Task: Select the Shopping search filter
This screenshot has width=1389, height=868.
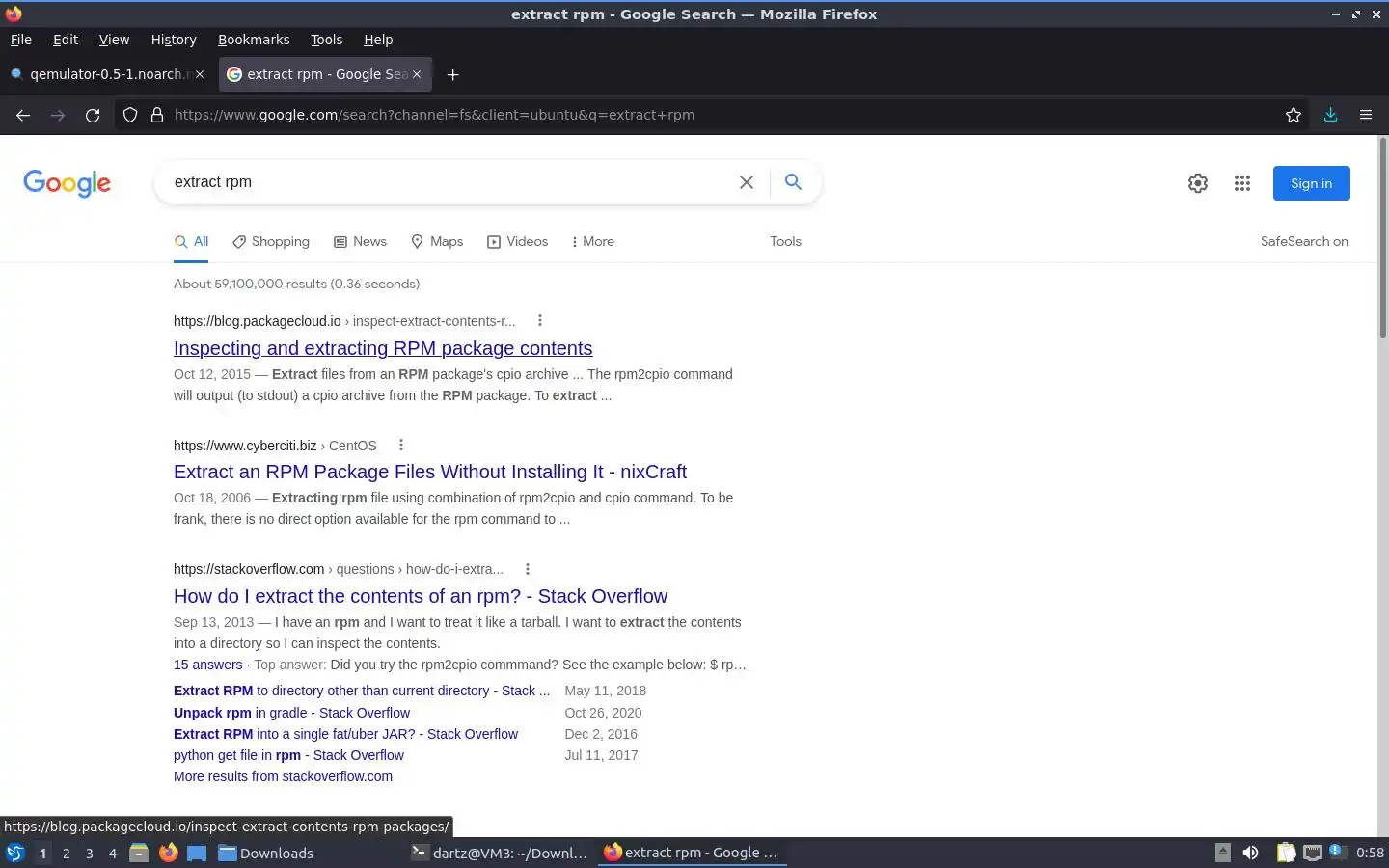Action: pyautogui.click(x=271, y=241)
